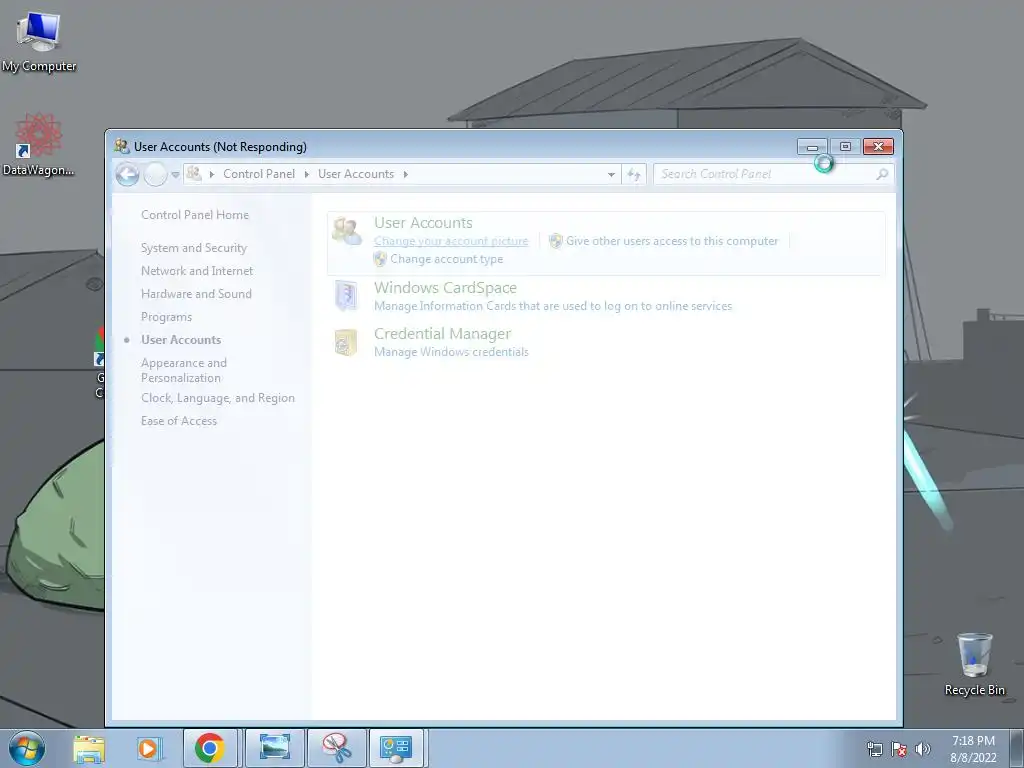This screenshot has width=1024, height=768.
Task: Click the Windows CardSpace icon
Action: click(346, 296)
